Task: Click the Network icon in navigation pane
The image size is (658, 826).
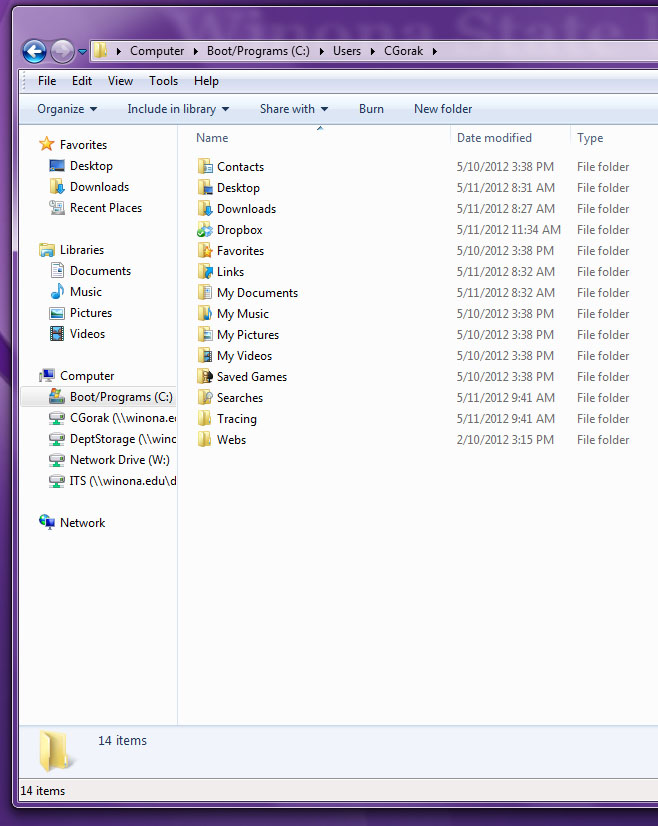Action: (x=47, y=523)
